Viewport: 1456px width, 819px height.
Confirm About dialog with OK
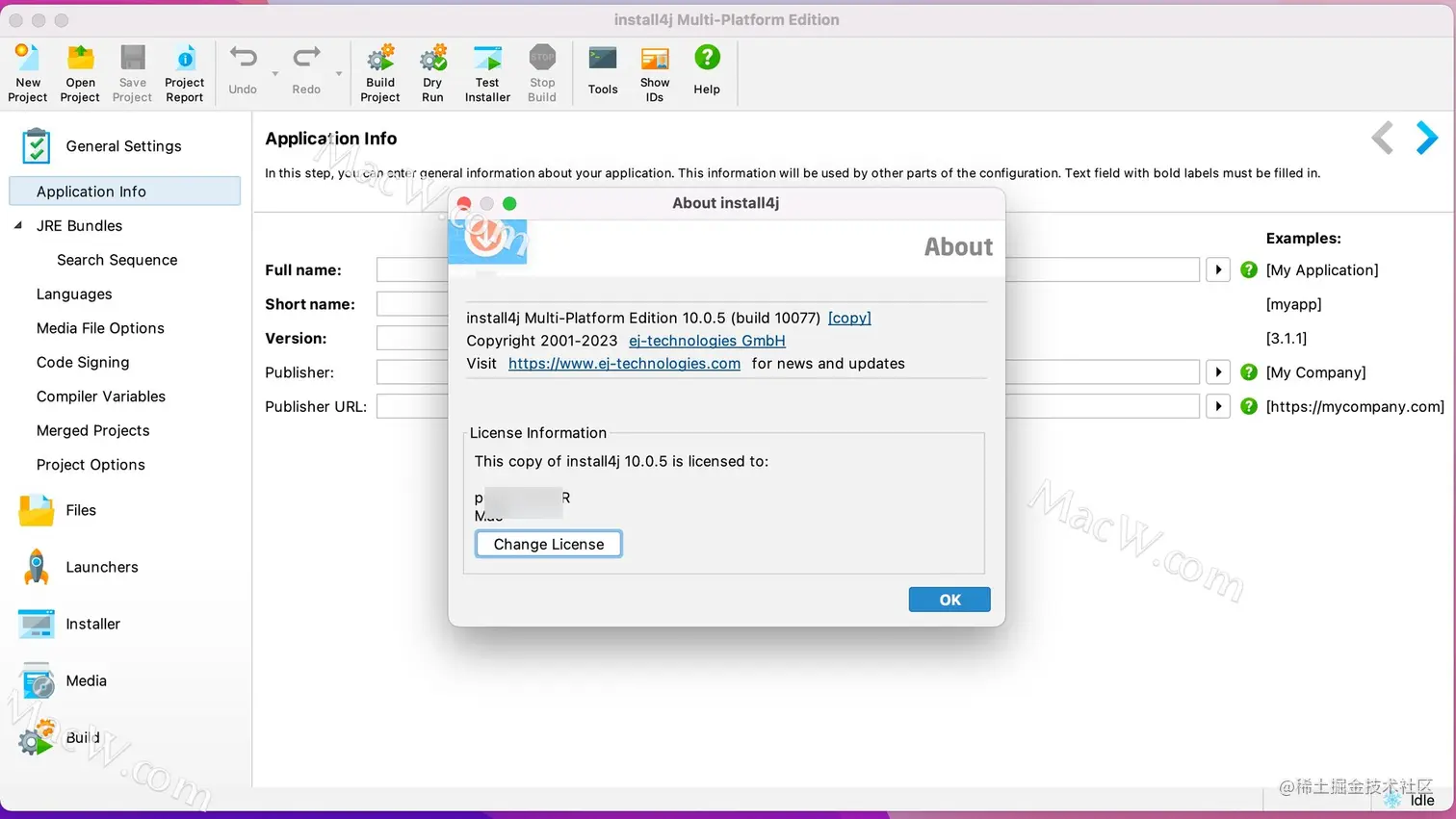[949, 600]
